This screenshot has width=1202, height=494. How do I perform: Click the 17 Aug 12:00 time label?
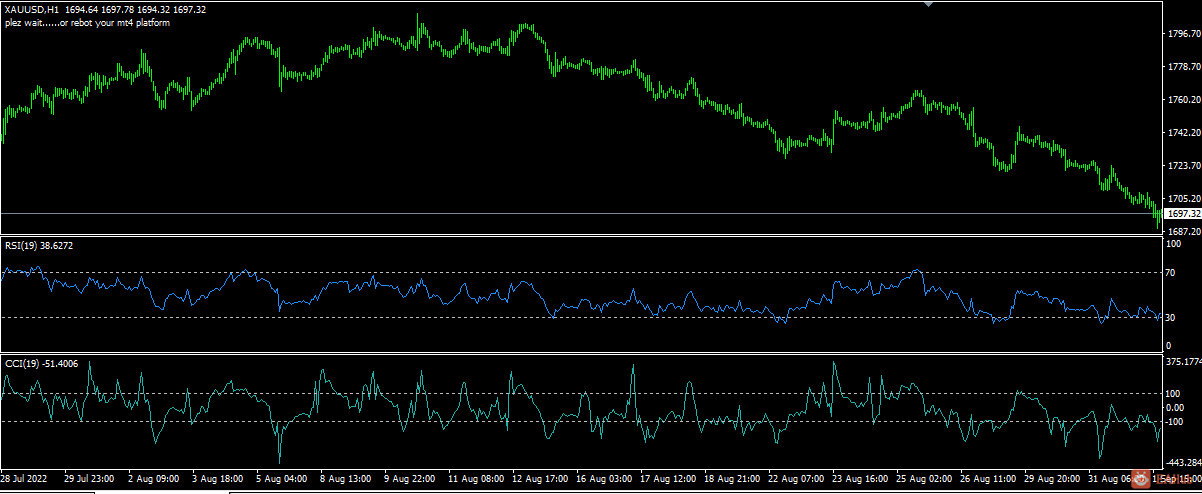(668, 480)
